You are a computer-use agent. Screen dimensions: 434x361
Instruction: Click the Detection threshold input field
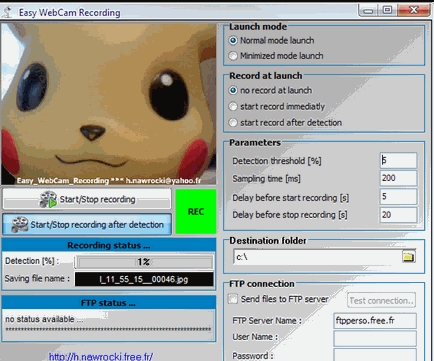398,160
